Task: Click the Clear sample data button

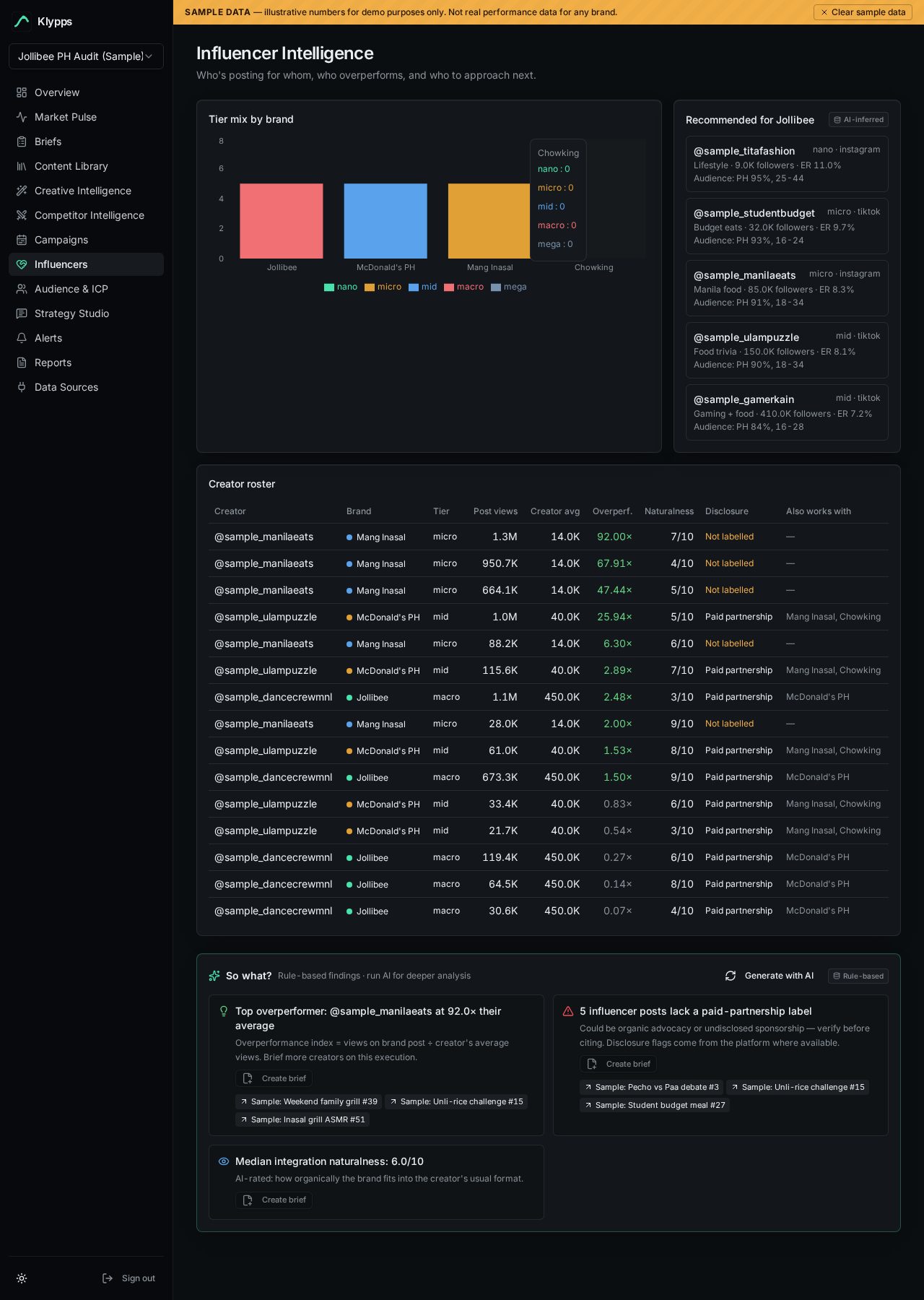Action: [x=863, y=12]
